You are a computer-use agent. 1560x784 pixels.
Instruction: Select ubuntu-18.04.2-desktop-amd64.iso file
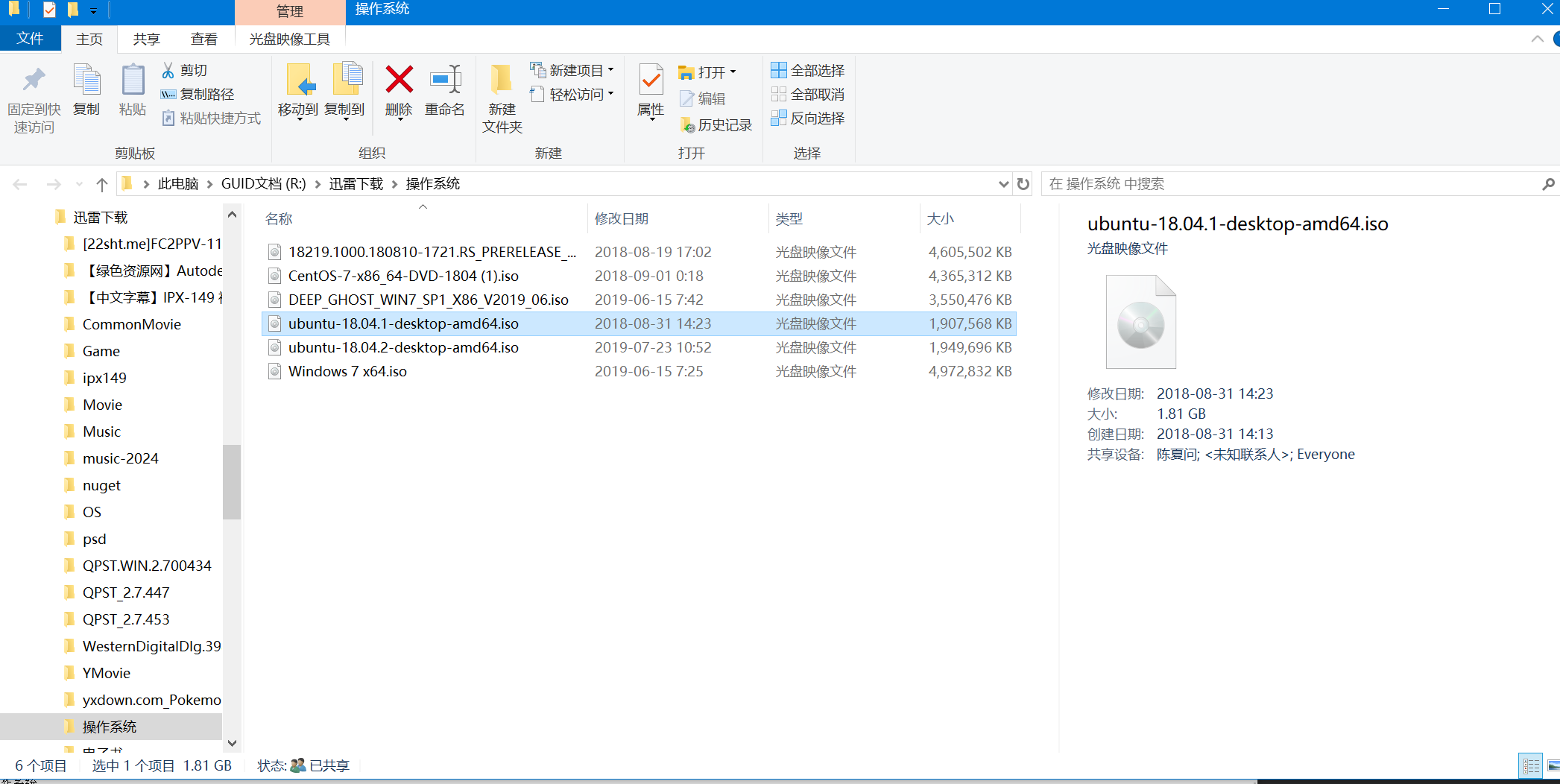pyautogui.click(x=639, y=347)
